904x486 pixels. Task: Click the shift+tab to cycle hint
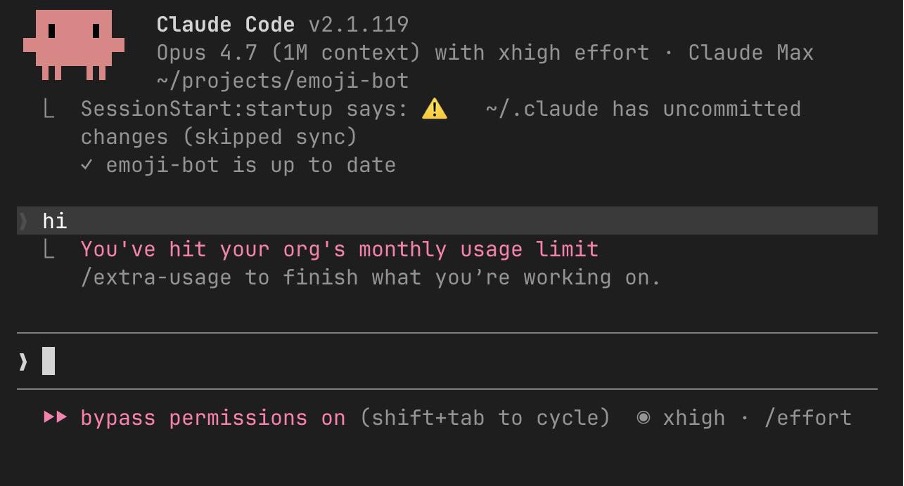485,417
